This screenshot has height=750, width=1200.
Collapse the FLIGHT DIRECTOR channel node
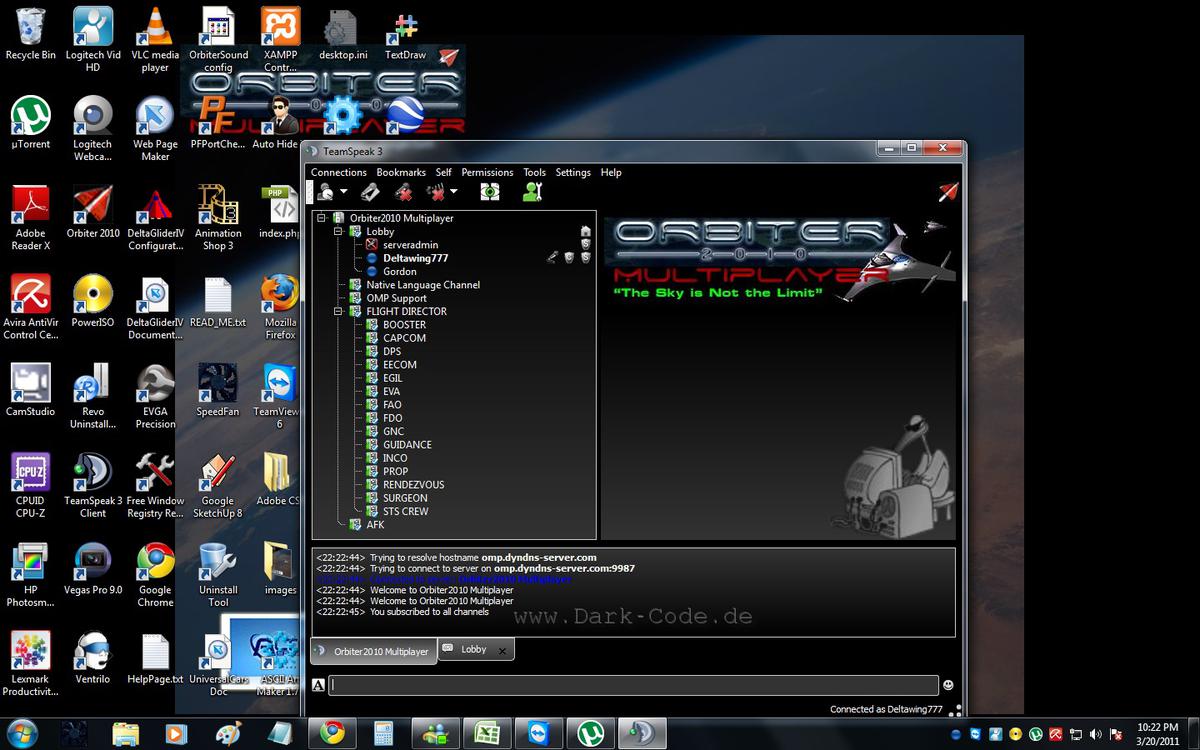(338, 311)
